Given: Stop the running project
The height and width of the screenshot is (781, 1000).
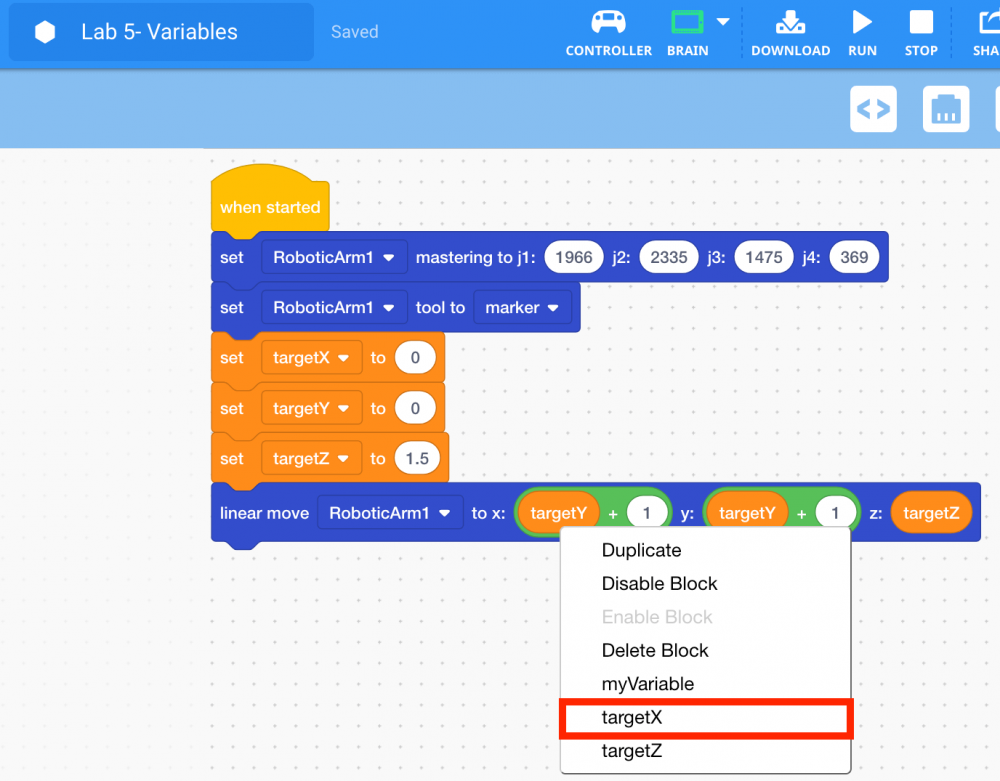Looking at the screenshot, I should [x=920, y=32].
